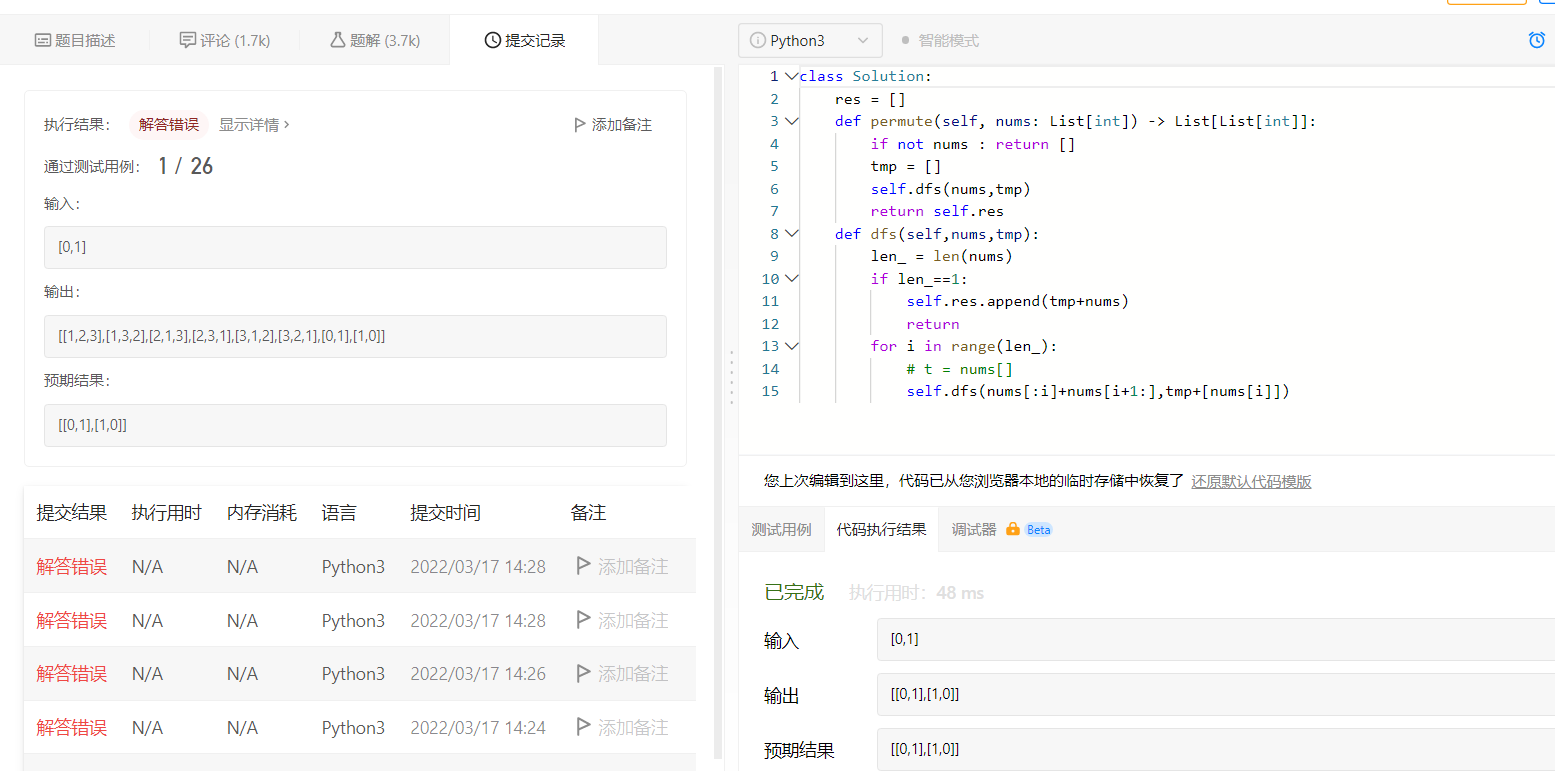Screen dimensions: 1555x771
Task: Fold the for loop at line 13
Action: (791, 346)
